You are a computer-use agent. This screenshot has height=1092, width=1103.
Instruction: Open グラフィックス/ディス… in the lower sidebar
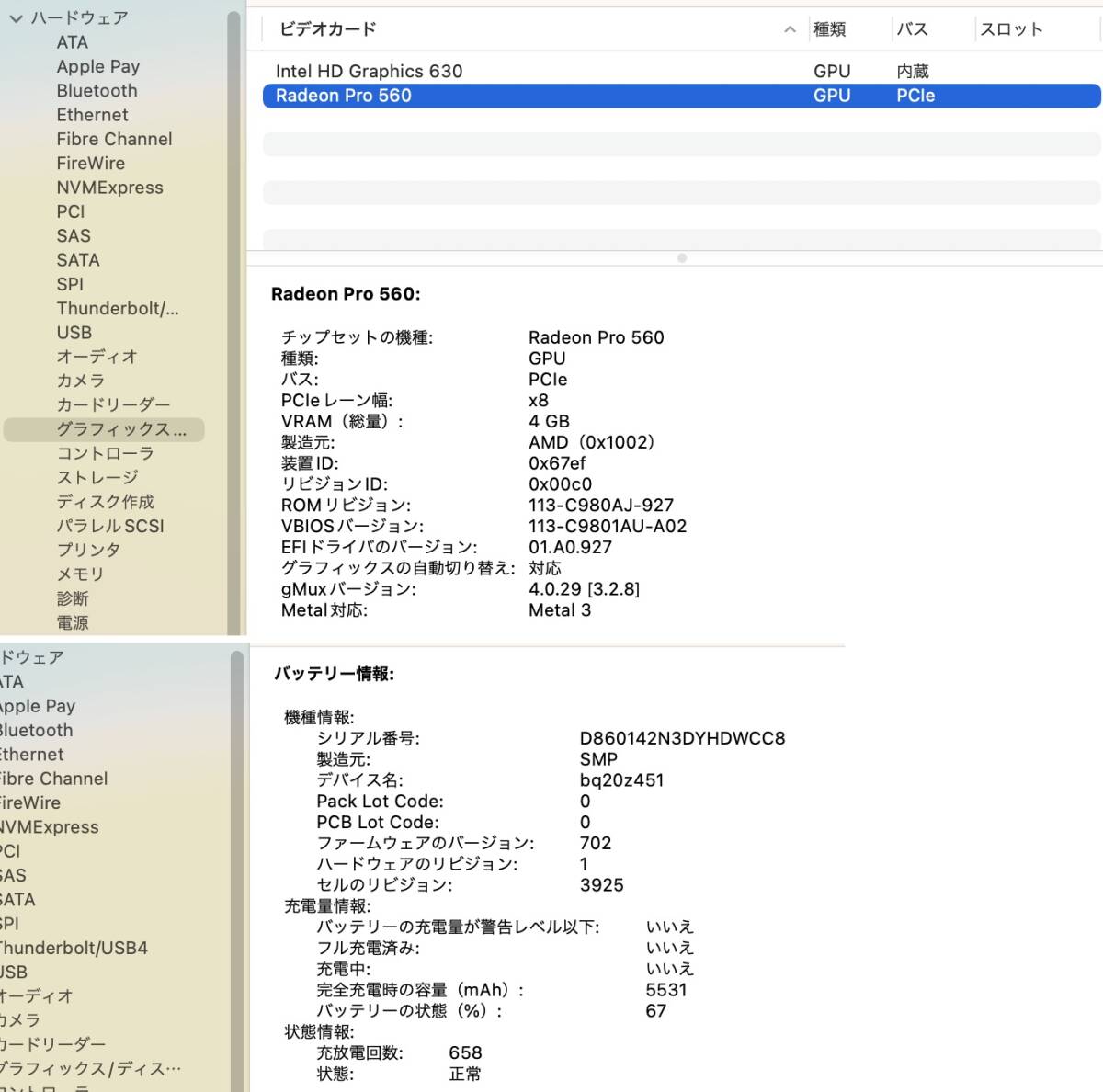point(90,1069)
